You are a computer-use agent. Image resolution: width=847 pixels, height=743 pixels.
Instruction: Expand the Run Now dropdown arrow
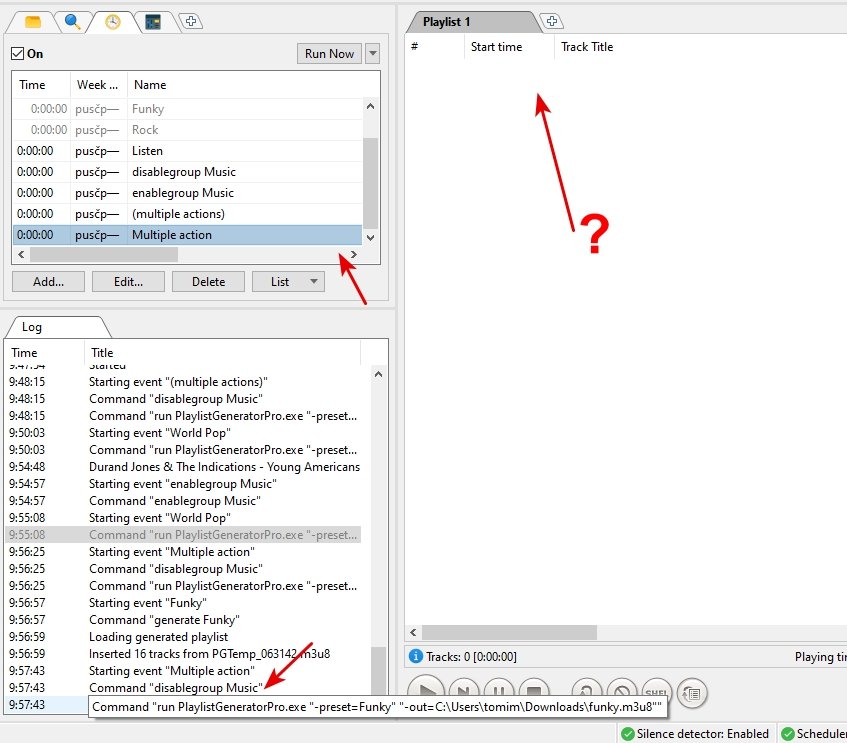click(373, 54)
